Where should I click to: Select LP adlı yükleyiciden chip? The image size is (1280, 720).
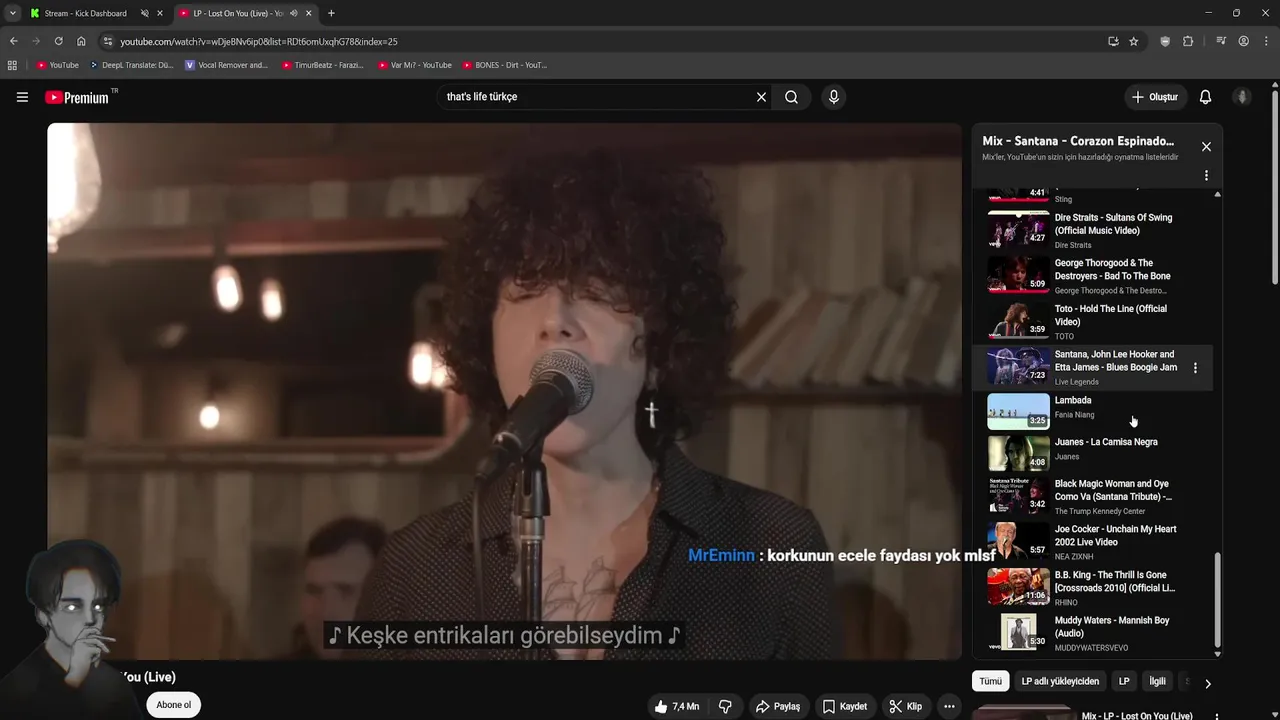[1060, 681]
